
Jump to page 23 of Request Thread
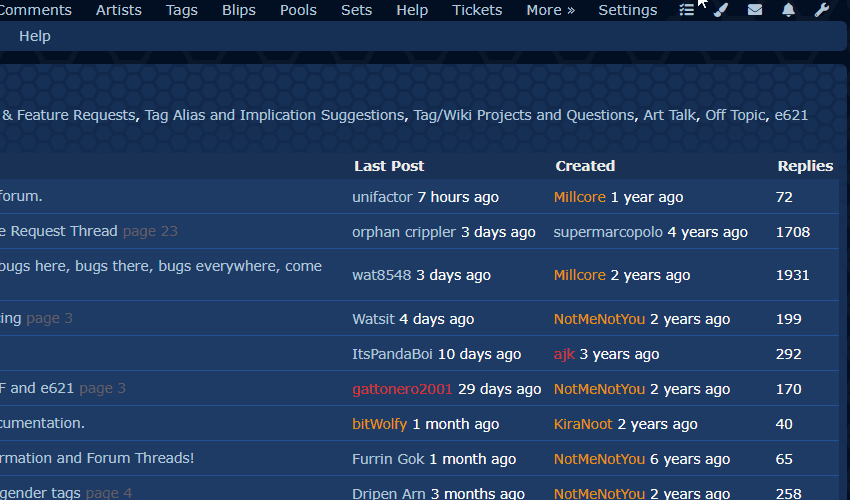150,231
